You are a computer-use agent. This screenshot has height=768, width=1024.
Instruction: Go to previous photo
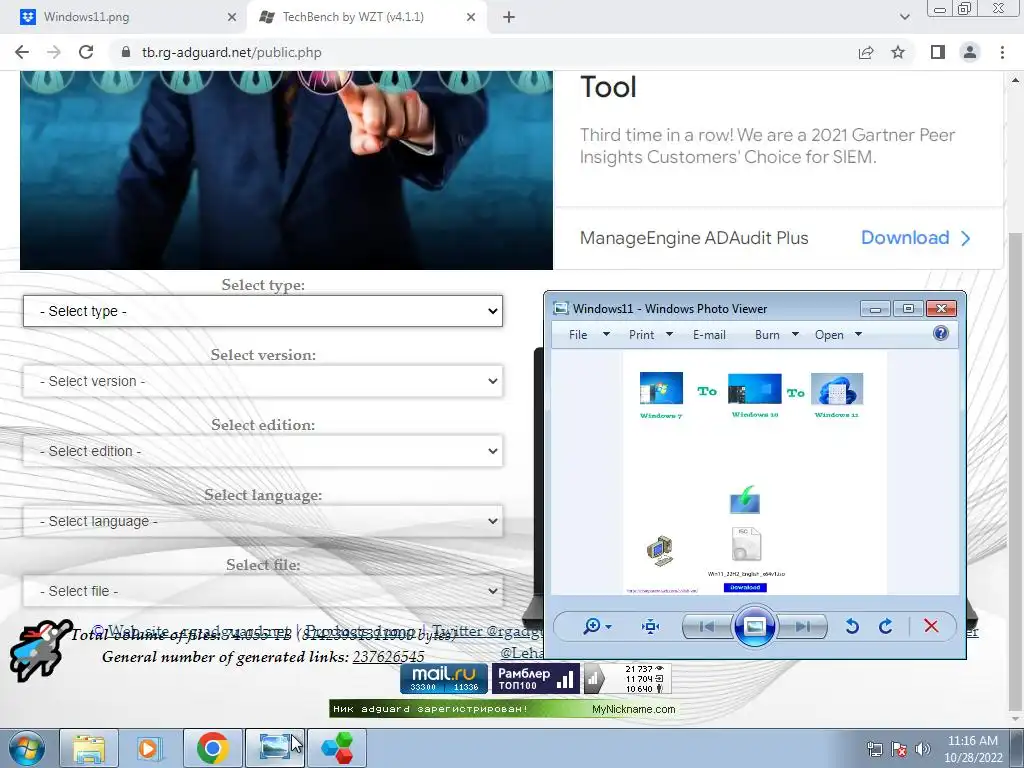(x=707, y=627)
